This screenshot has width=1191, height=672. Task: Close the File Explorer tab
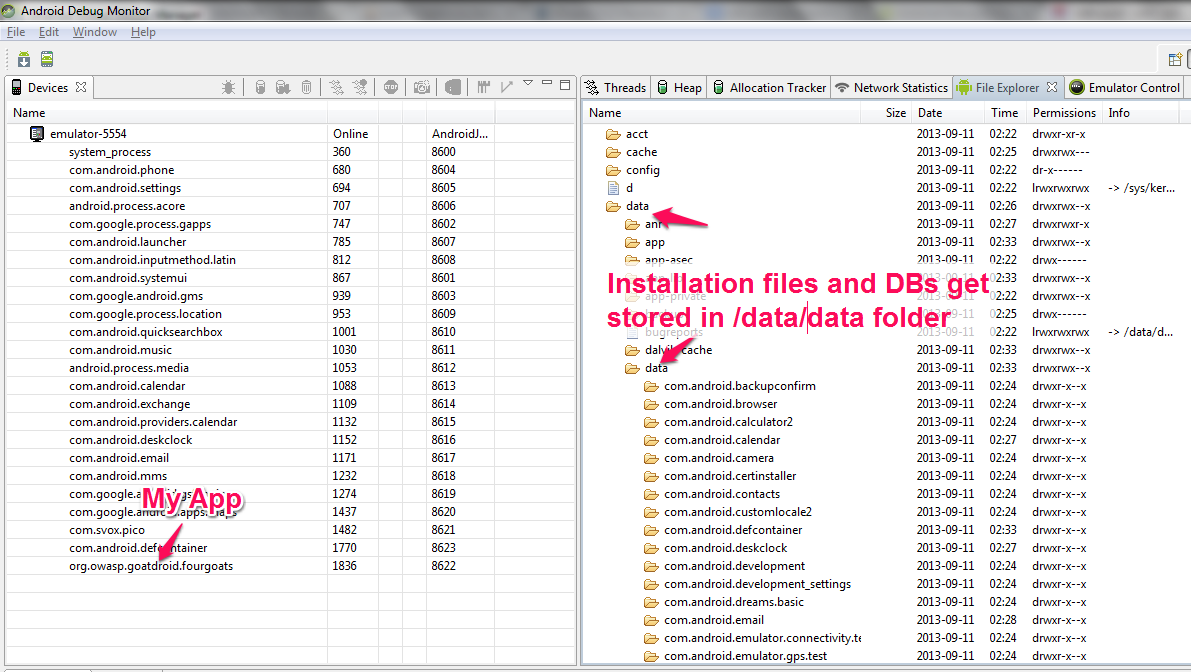click(1051, 87)
